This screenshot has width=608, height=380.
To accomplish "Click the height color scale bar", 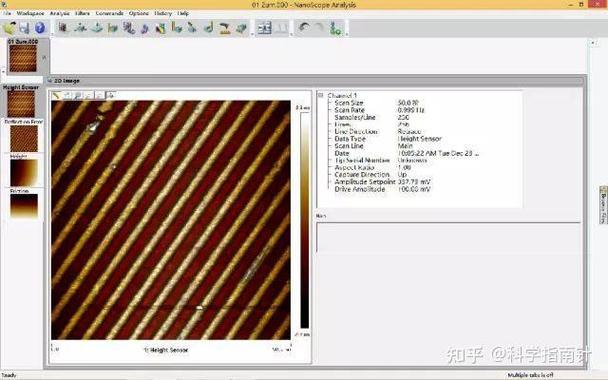I will [305, 220].
